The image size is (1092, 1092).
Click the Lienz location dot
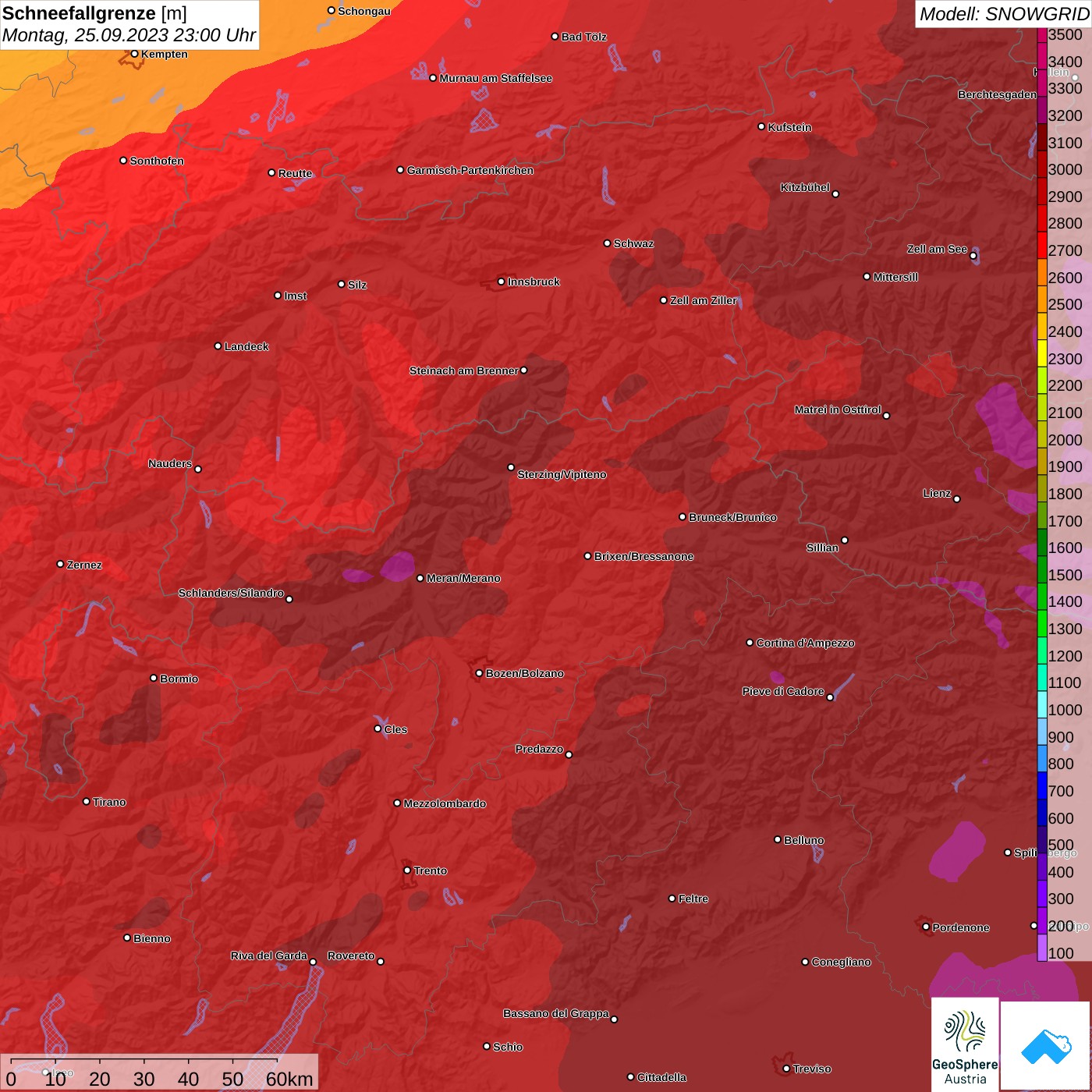tap(957, 499)
